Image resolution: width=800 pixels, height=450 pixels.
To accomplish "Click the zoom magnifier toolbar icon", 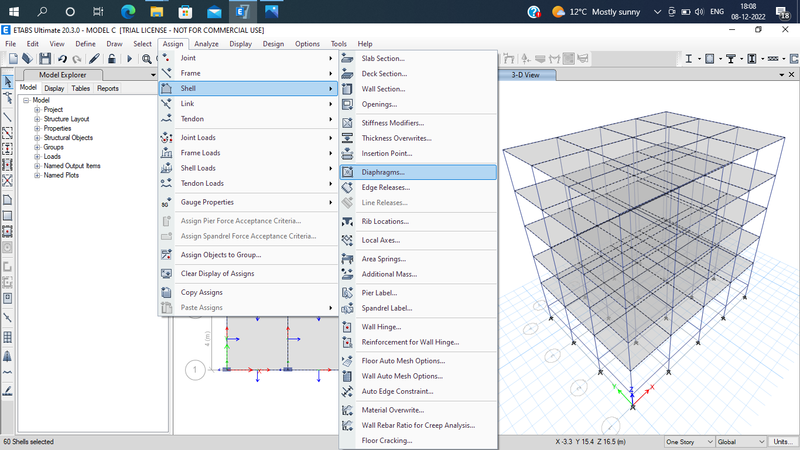I will click(146, 59).
